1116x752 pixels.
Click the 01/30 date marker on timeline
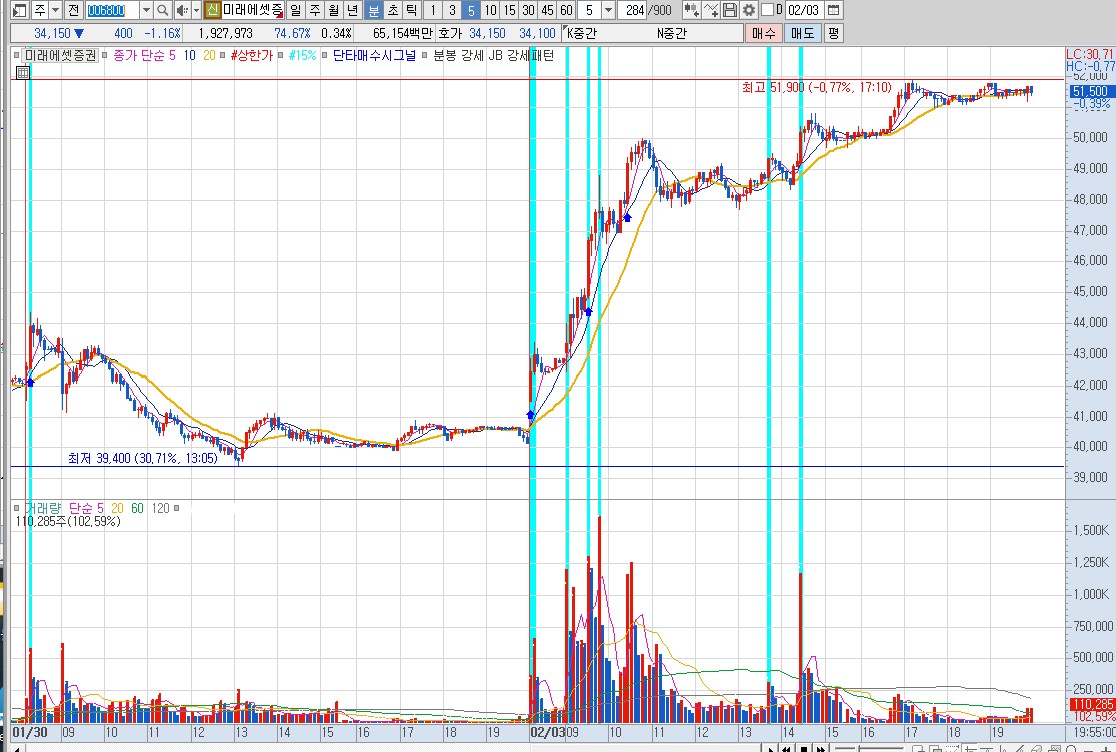[x=30, y=732]
